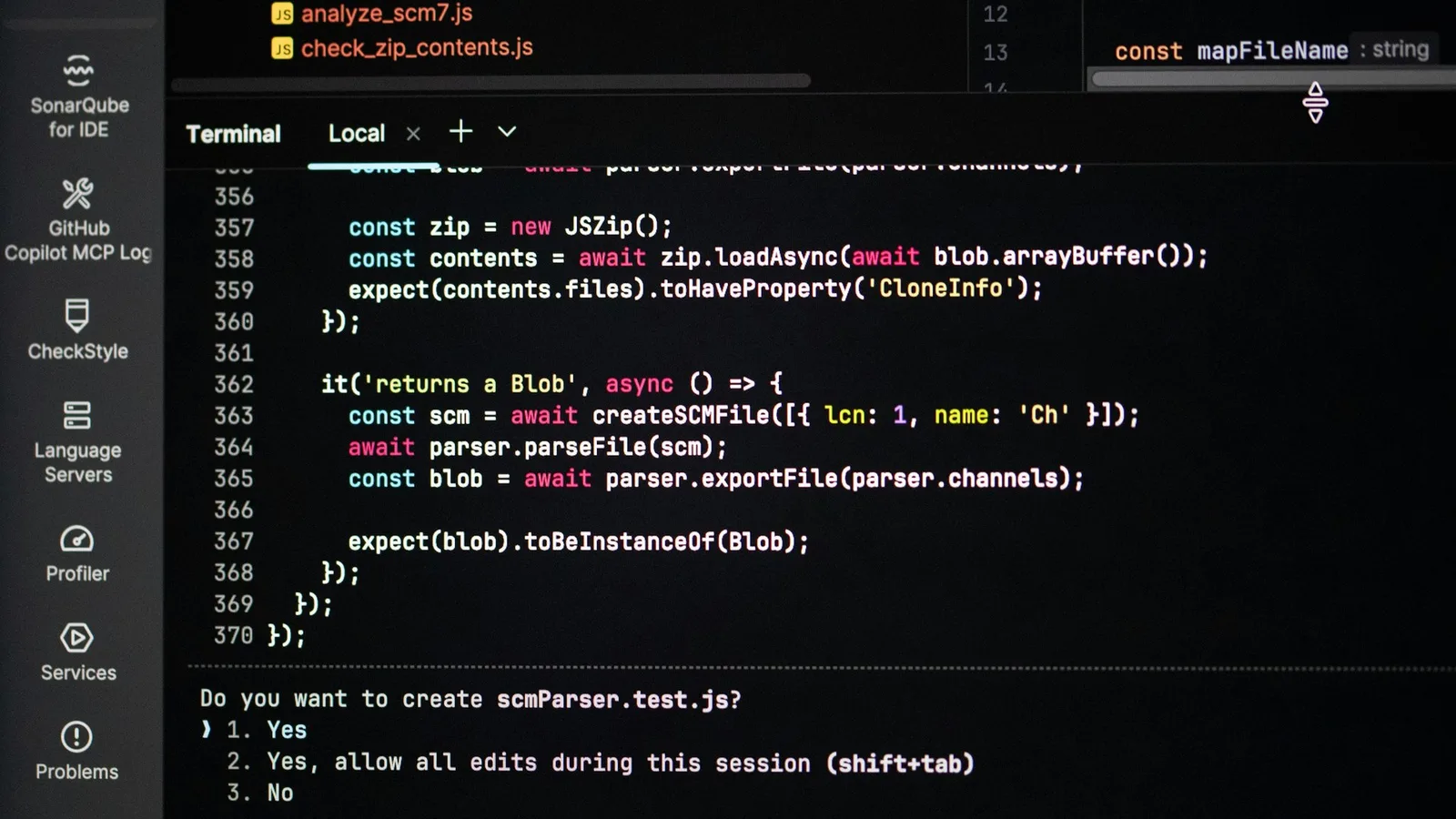Open the Language Servers panel
Screen dimensions: 1456x819
pos(78,441)
